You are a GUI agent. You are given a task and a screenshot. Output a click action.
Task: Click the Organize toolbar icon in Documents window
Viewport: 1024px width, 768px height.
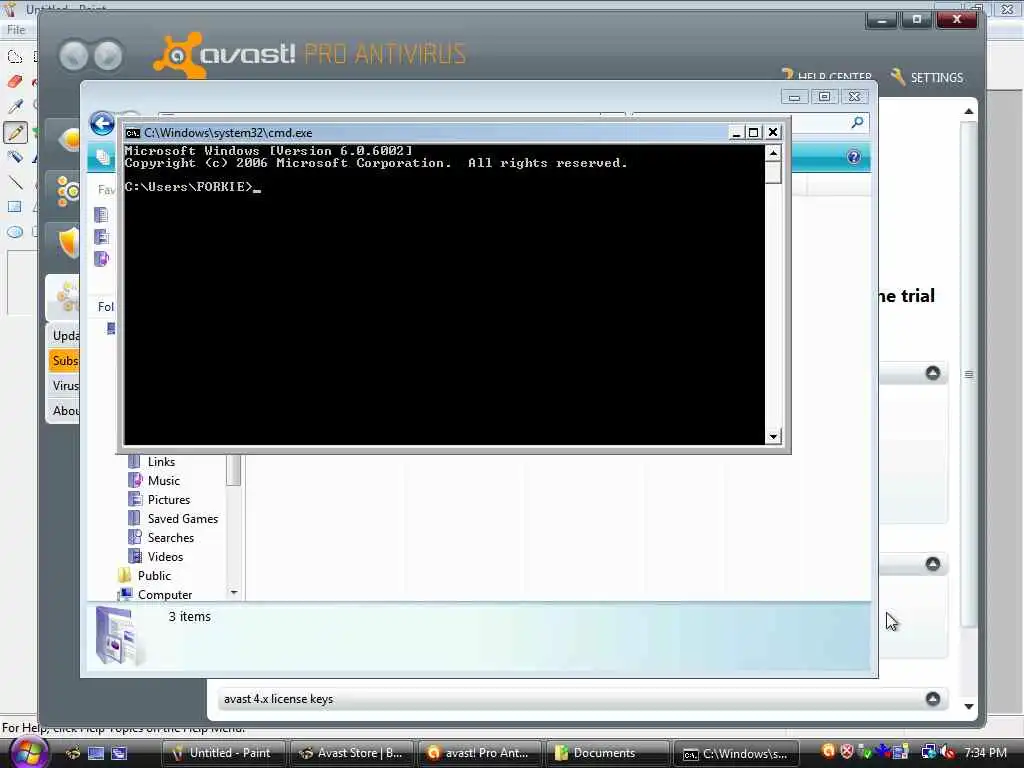pyautogui.click(x=102, y=157)
